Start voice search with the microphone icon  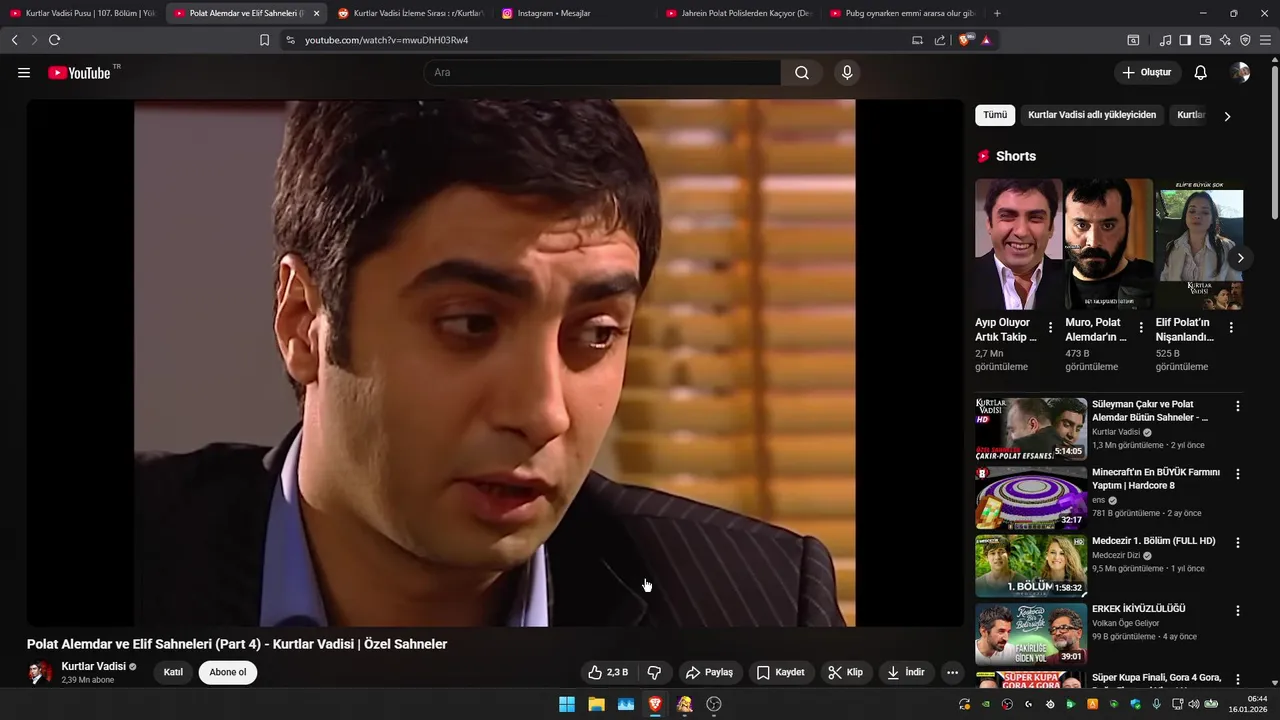click(847, 73)
